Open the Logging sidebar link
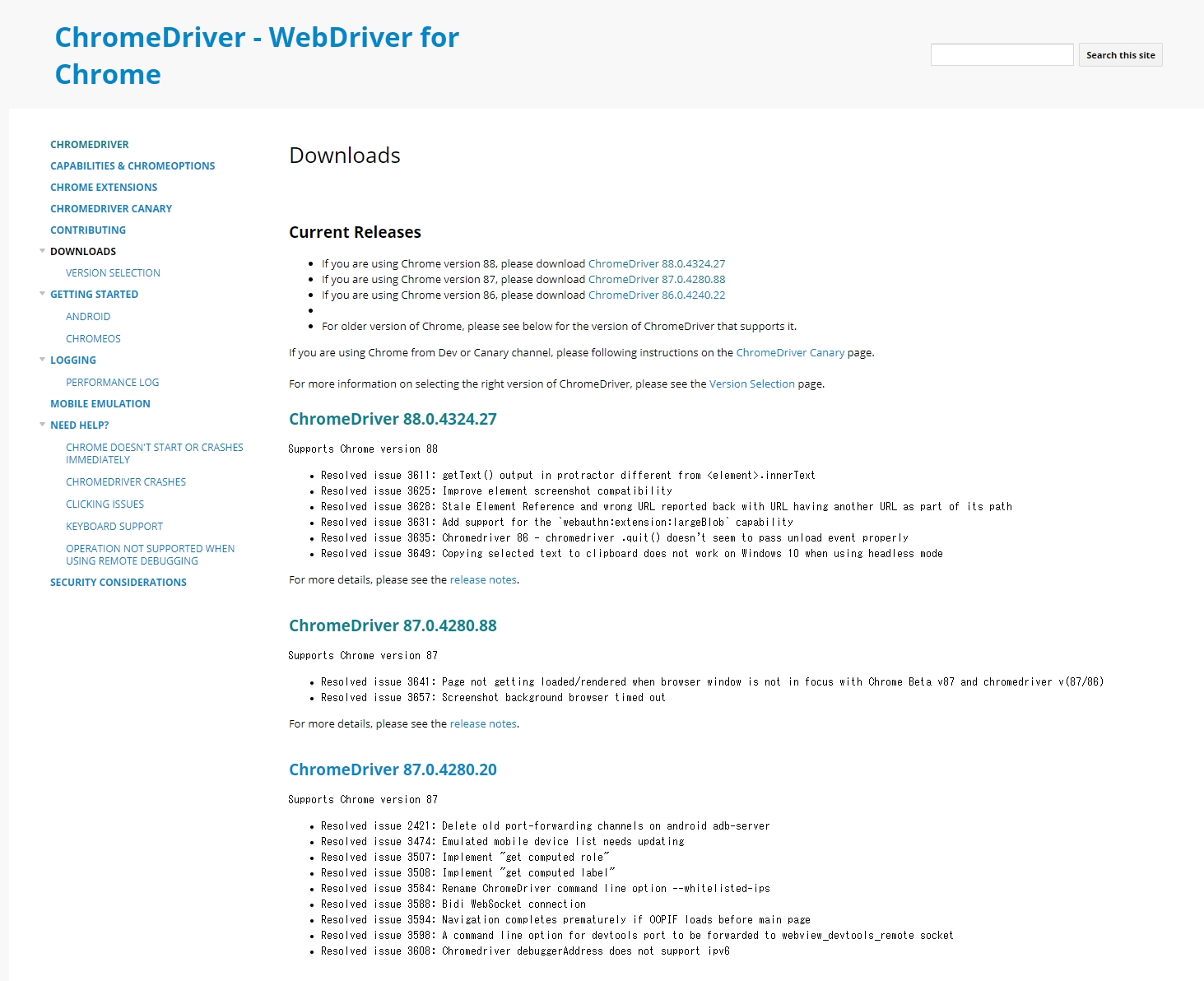Viewport: 1204px width, 981px height. (73, 360)
